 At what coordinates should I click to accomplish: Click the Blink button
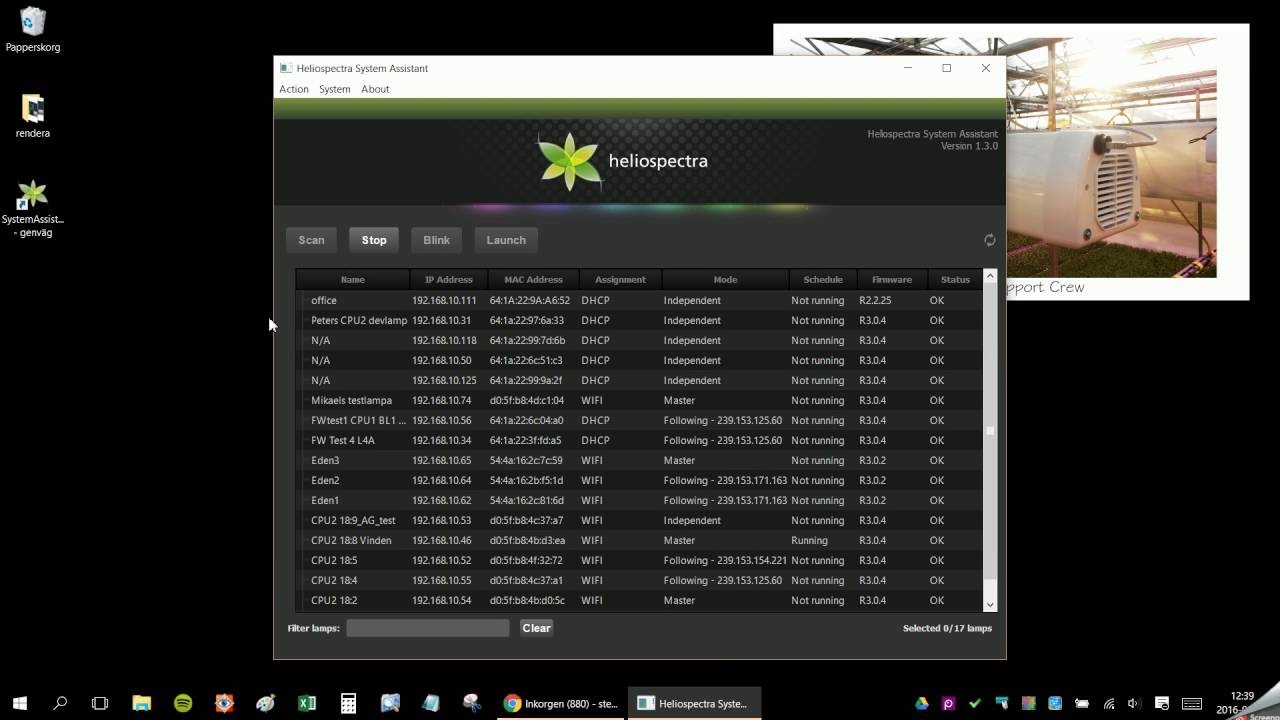coord(436,240)
